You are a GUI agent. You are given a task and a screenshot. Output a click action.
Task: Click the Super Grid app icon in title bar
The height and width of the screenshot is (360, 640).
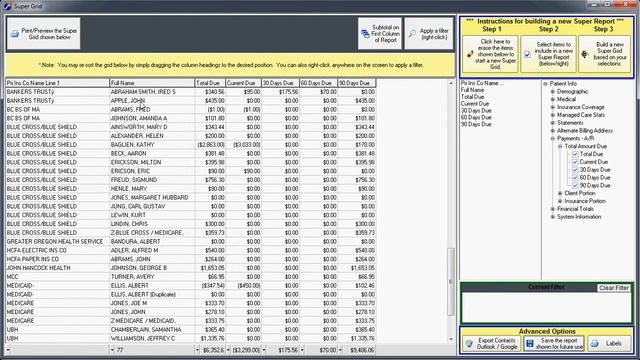click(x=7, y=6)
